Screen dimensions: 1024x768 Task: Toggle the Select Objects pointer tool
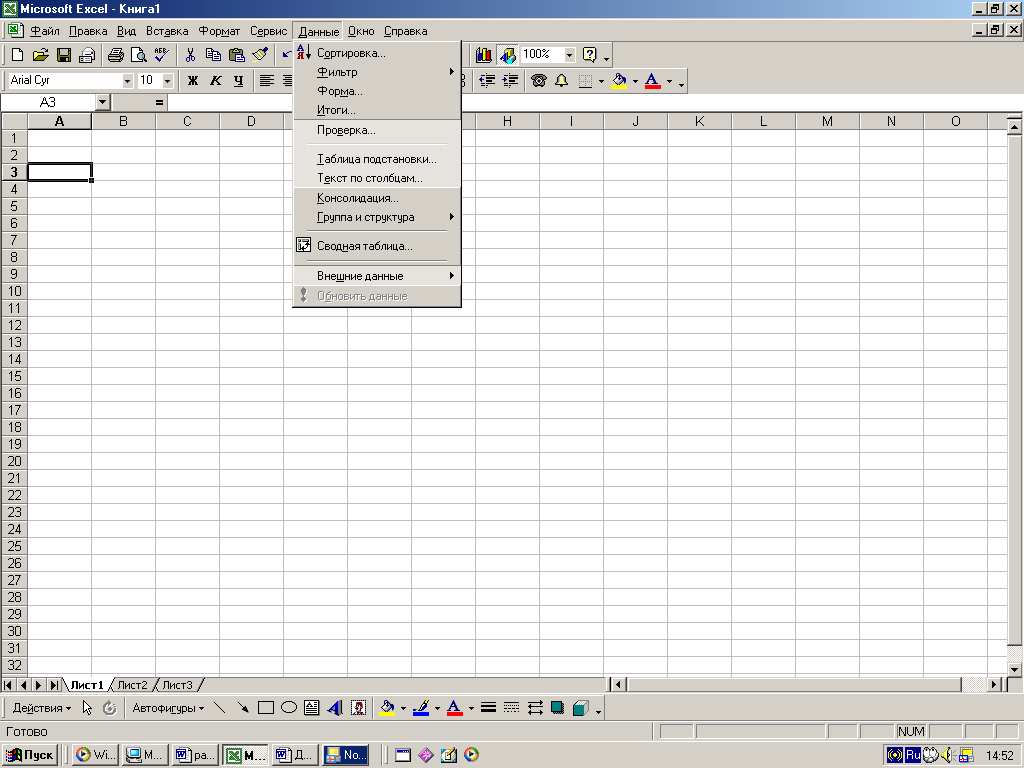click(x=87, y=708)
